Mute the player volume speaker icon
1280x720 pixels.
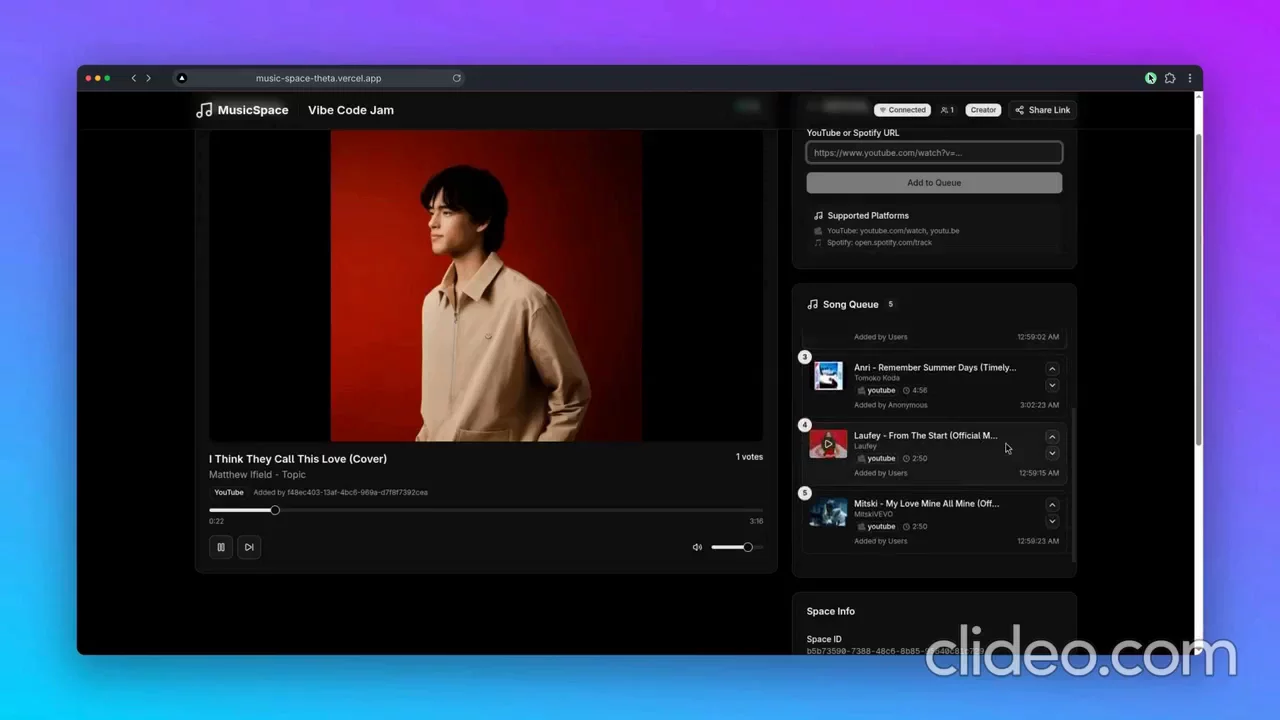[x=697, y=547]
